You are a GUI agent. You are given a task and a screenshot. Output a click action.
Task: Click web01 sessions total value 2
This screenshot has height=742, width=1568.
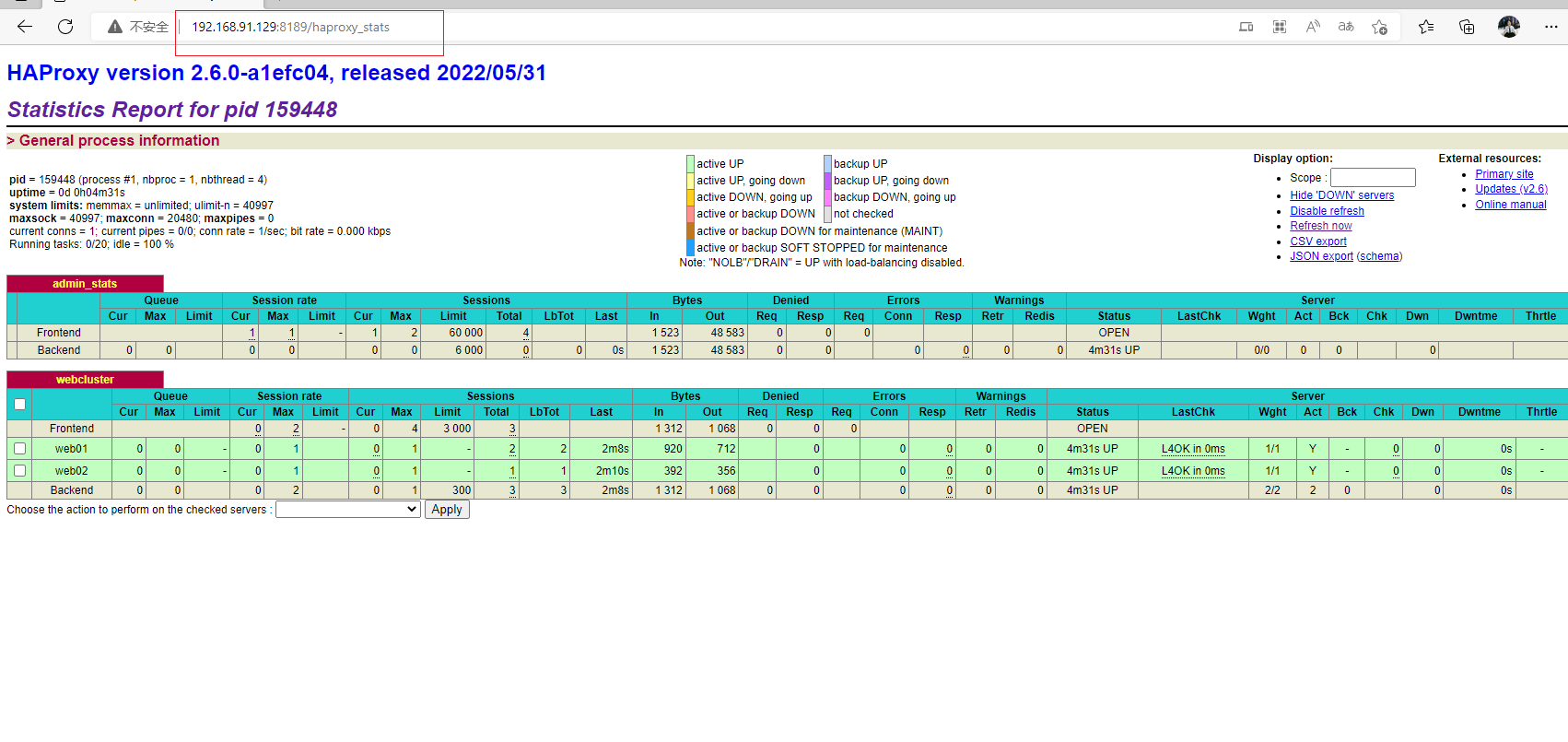pos(512,449)
